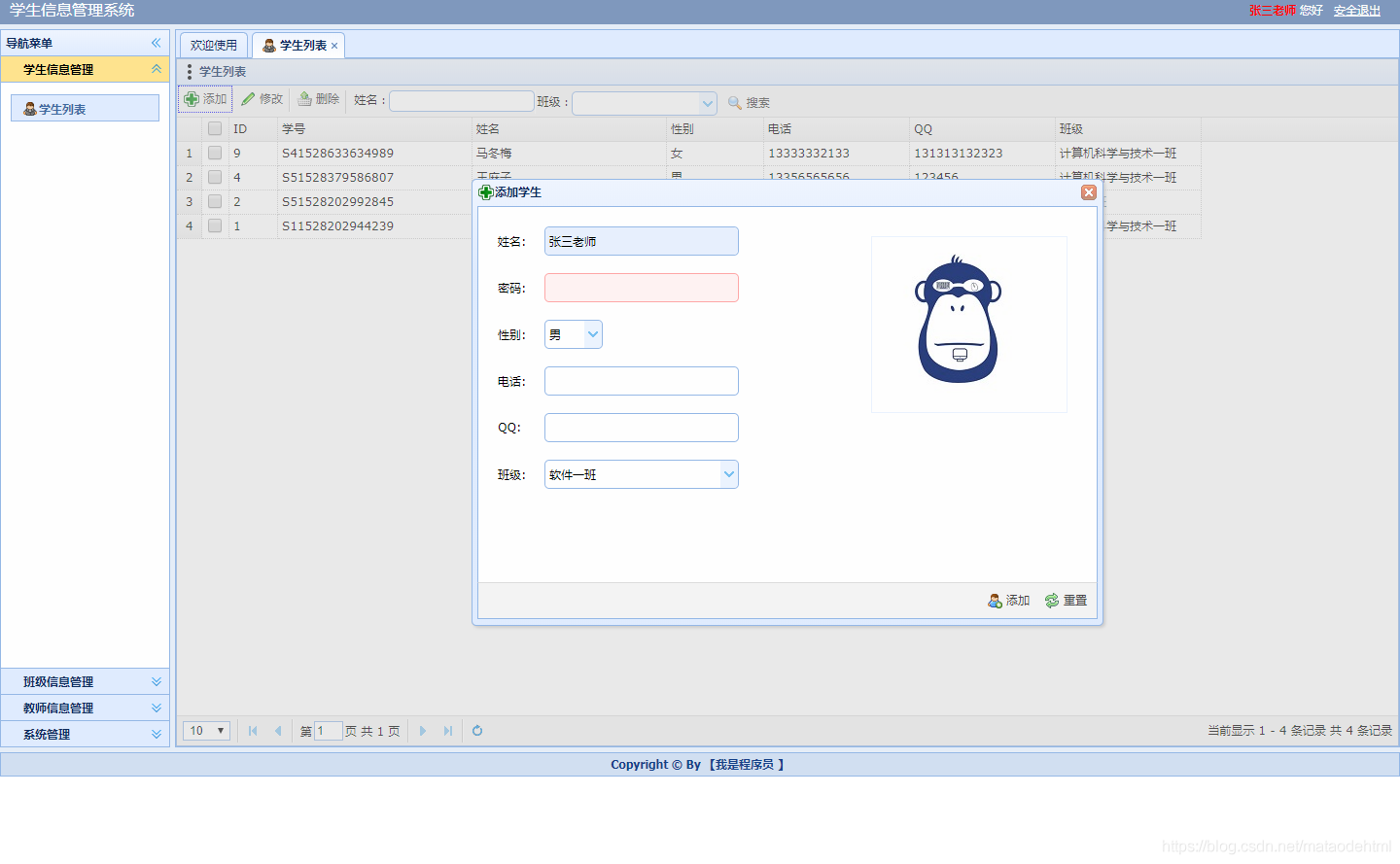Go to the previous page
The height and width of the screenshot is (864, 1400).
pos(278,731)
